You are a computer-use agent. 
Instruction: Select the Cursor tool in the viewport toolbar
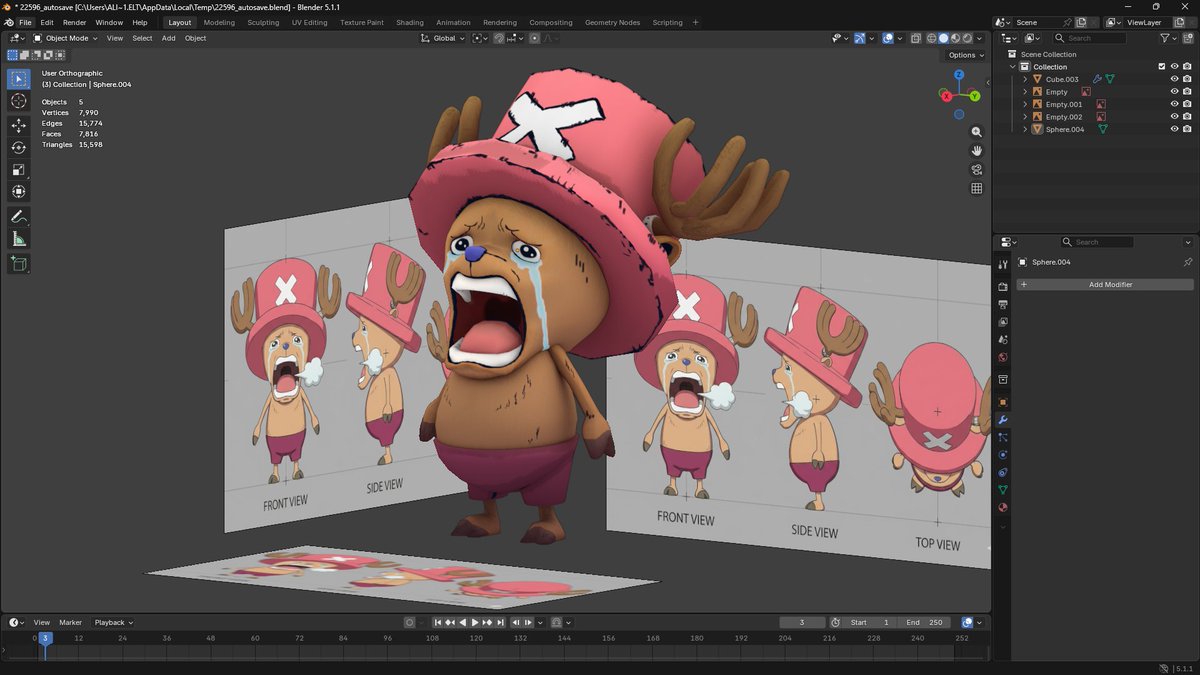pyautogui.click(x=19, y=101)
